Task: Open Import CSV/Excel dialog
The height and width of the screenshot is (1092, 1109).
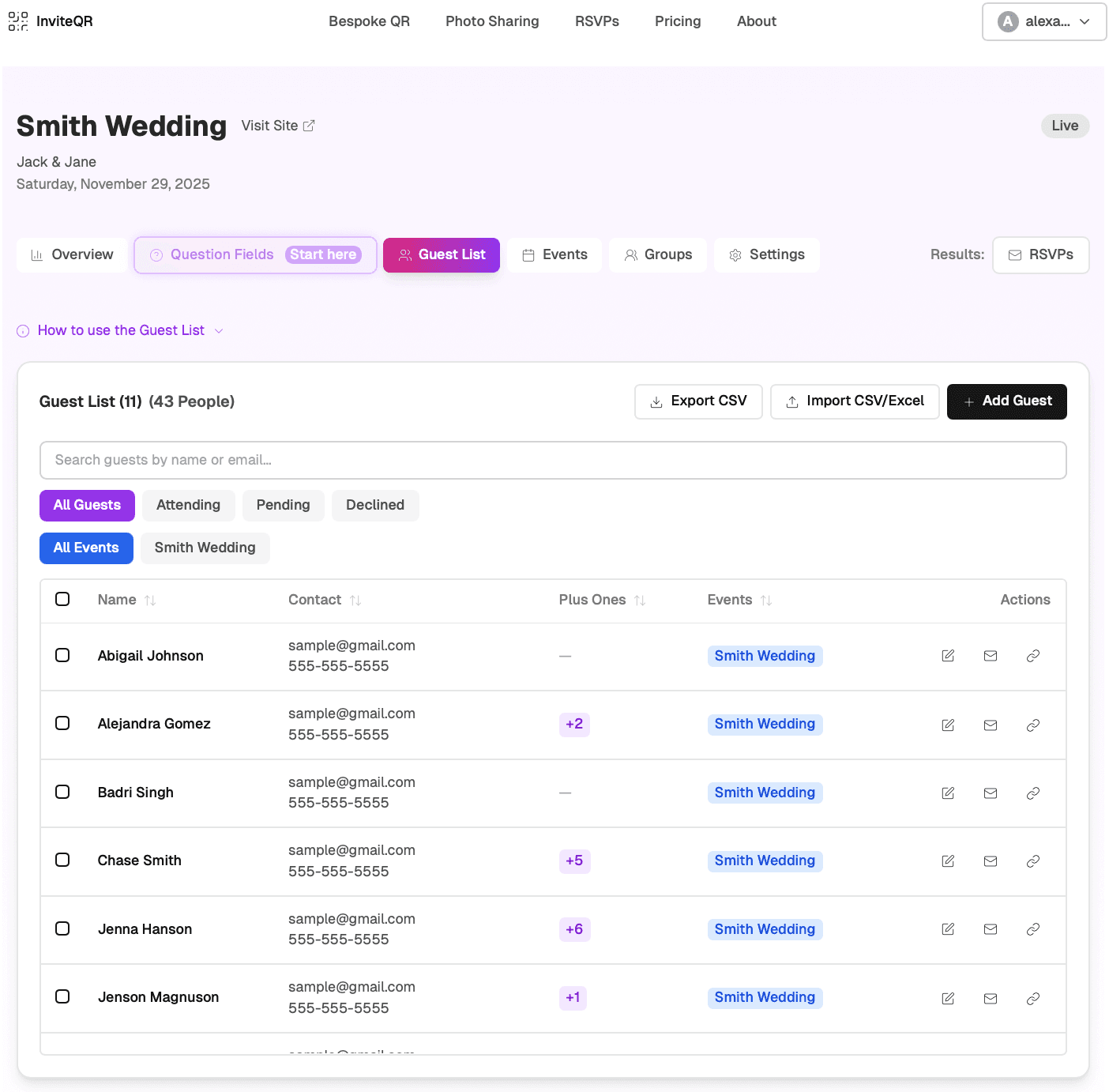Action: click(855, 401)
